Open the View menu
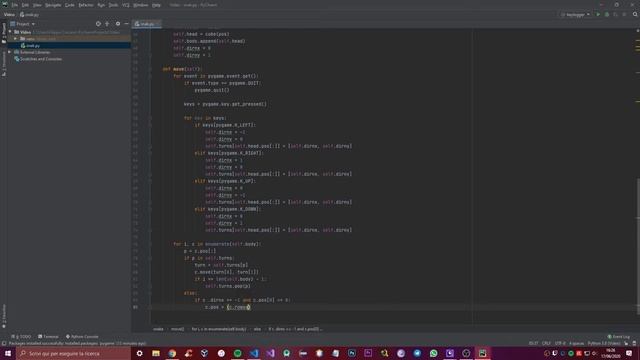Image resolution: width=640 pixels, height=360 pixels. (37, 5)
